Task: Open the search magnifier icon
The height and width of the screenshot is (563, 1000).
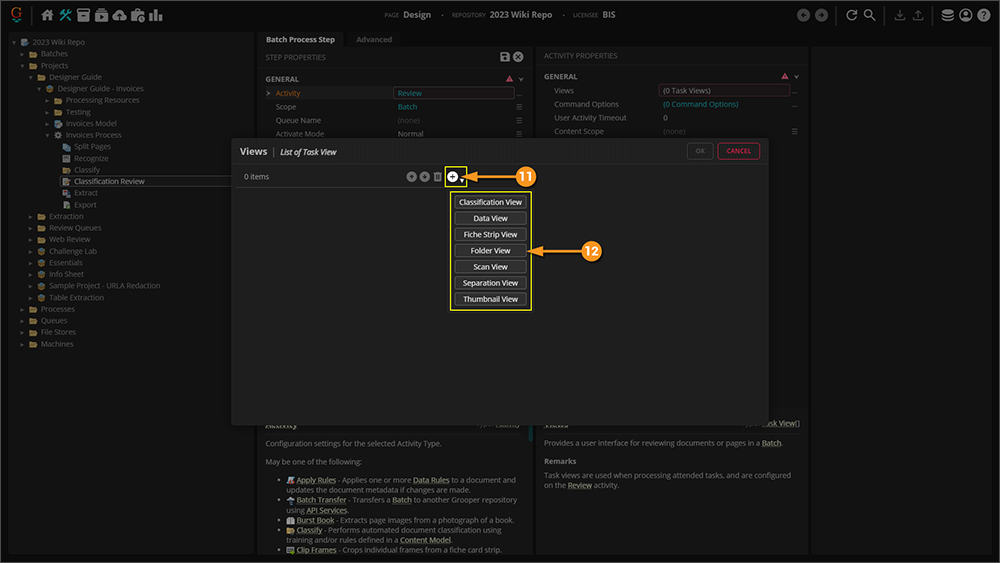Action: [x=870, y=15]
